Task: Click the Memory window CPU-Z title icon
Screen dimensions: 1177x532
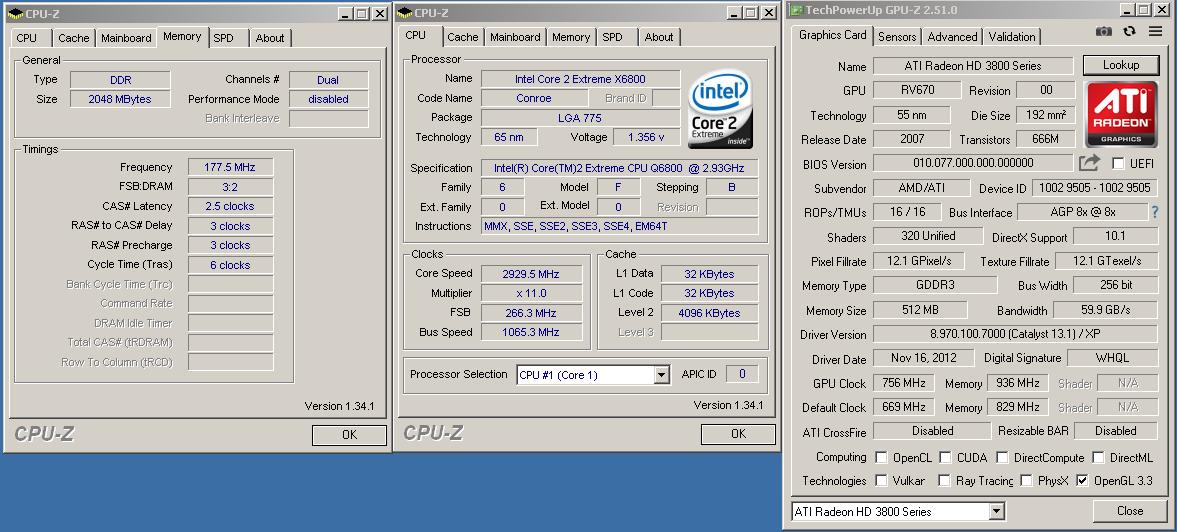Action: [x=15, y=13]
